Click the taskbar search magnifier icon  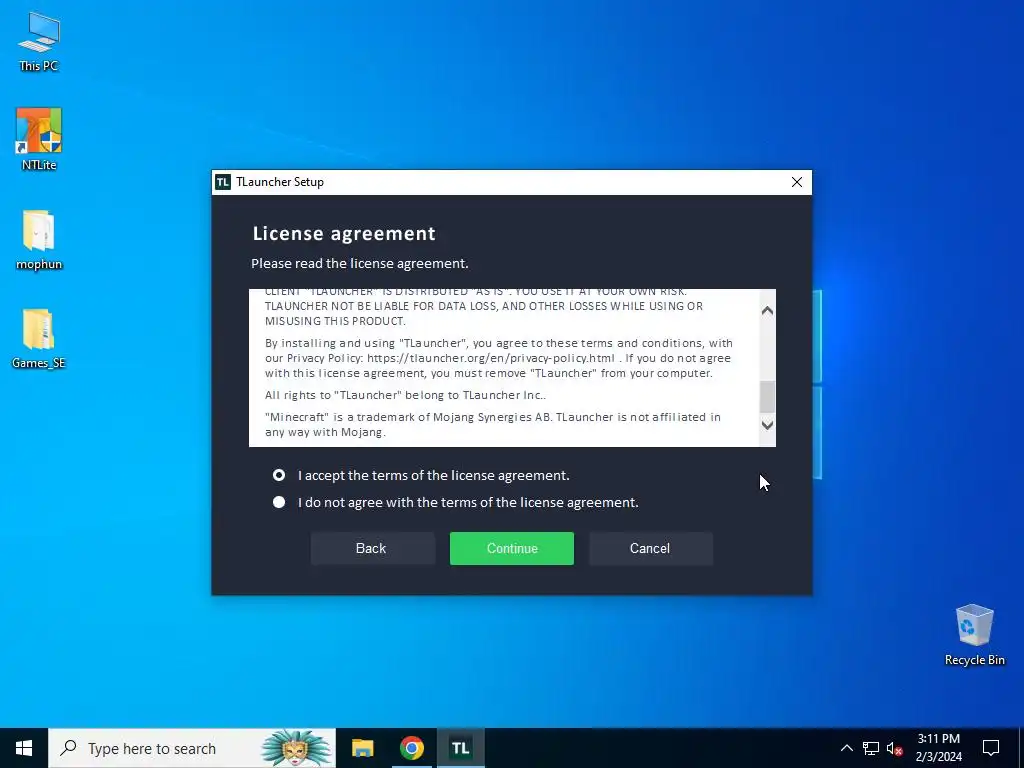pyautogui.click(x=69, y=748)
